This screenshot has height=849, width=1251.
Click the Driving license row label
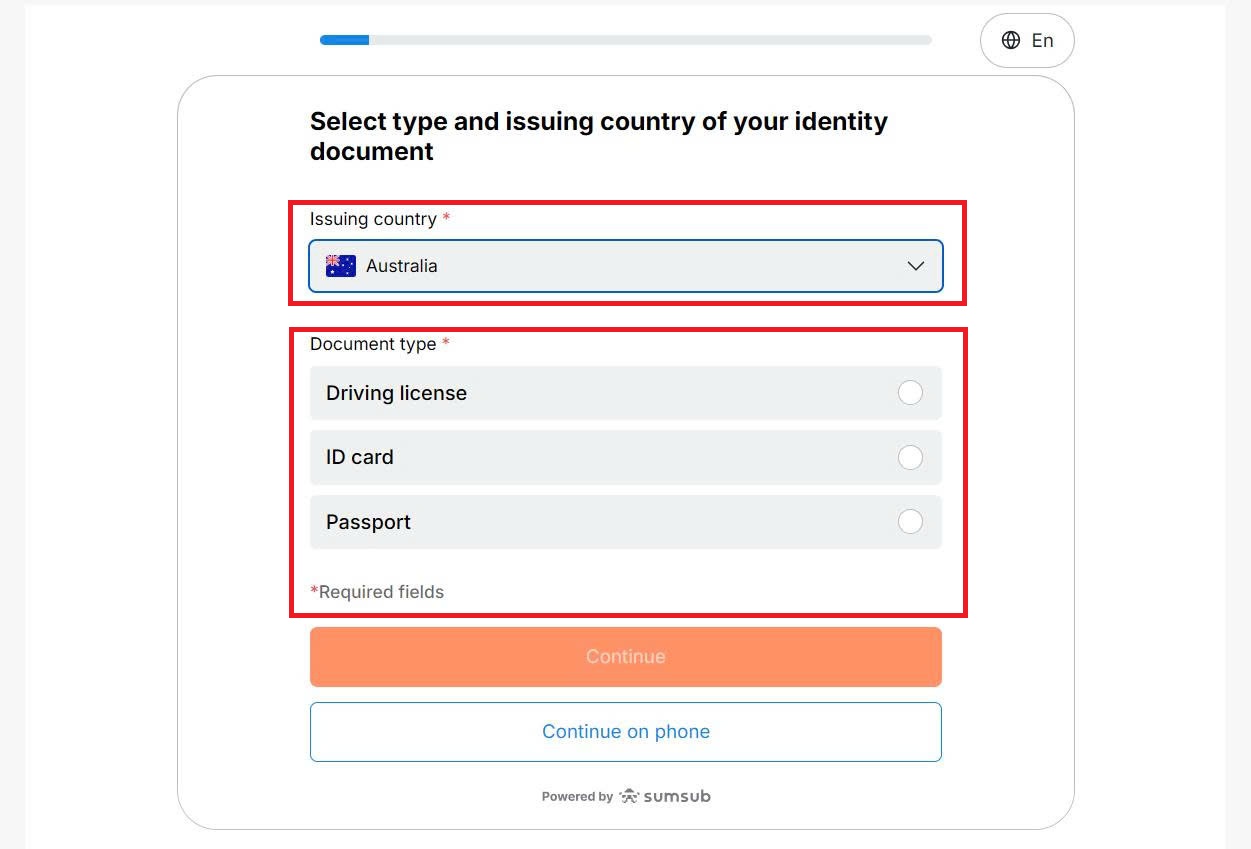coord(396,393)
